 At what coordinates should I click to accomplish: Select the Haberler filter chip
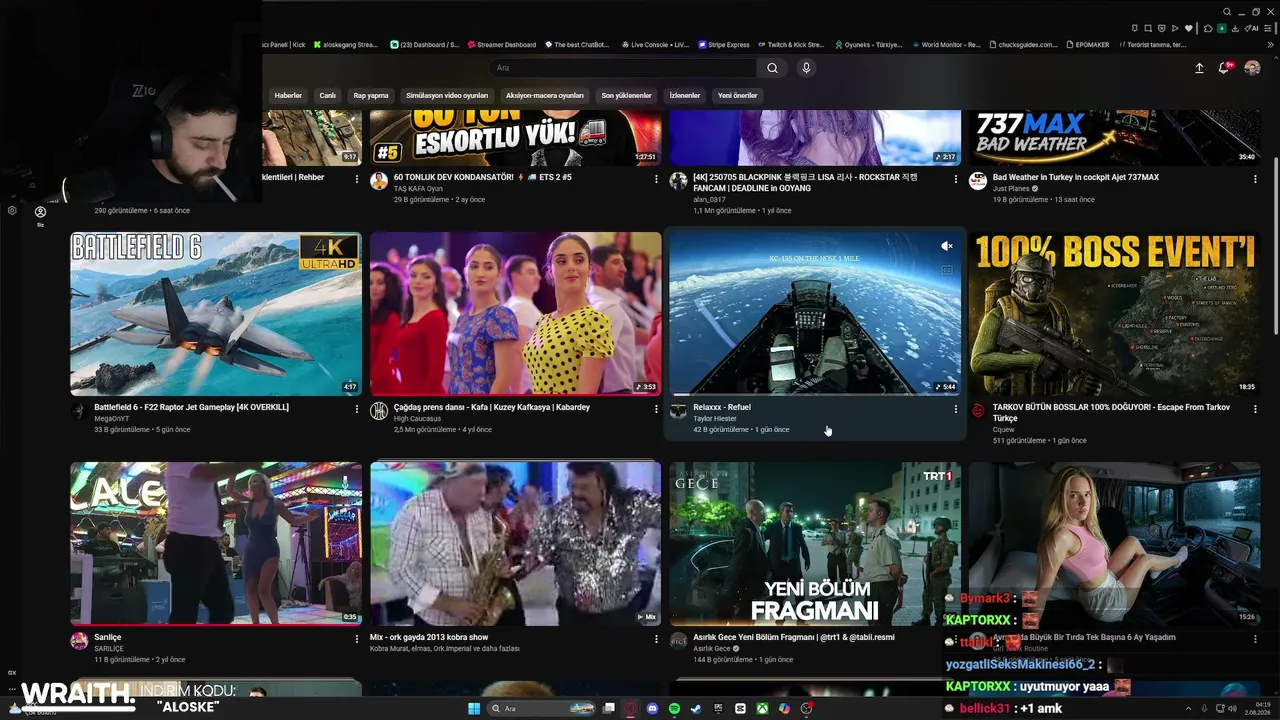288,95
